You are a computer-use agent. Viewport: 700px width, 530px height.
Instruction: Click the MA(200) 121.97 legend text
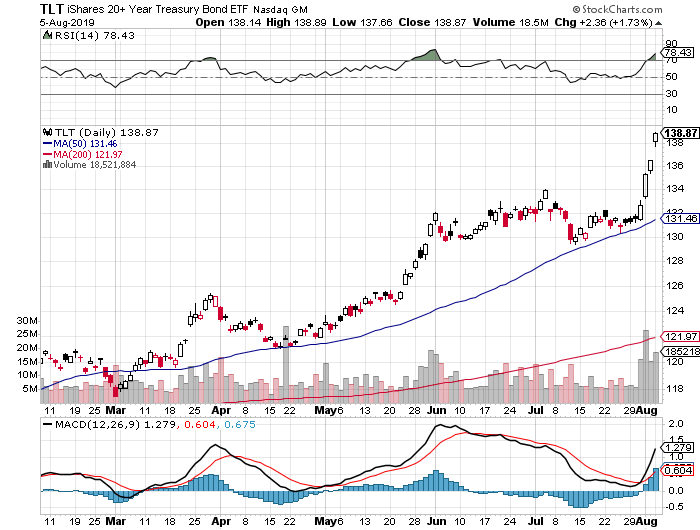pos(88,154)
